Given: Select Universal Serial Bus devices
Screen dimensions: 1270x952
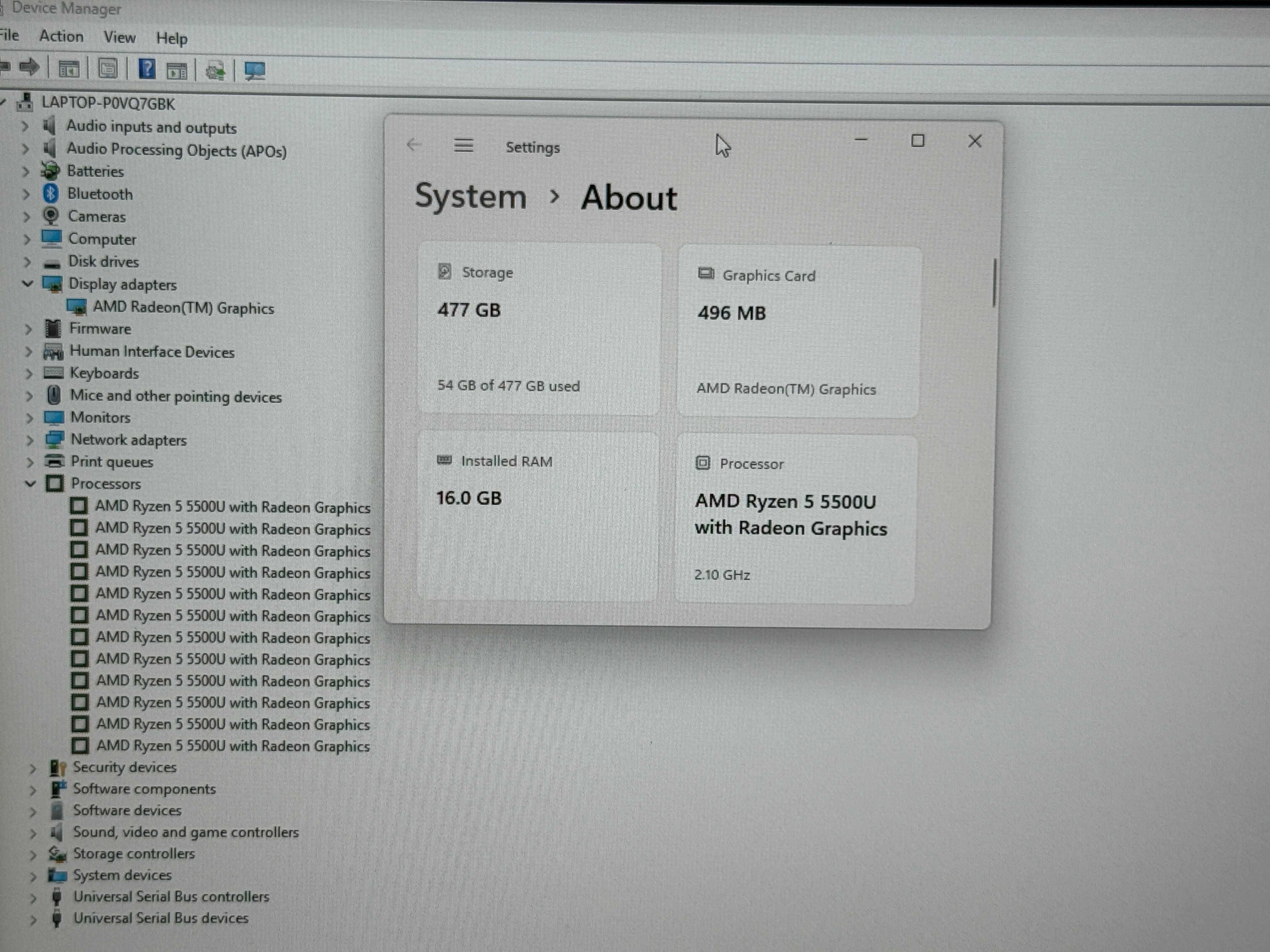Looking at the screenshot, I should pyautogui.click(x=161, y=918).
